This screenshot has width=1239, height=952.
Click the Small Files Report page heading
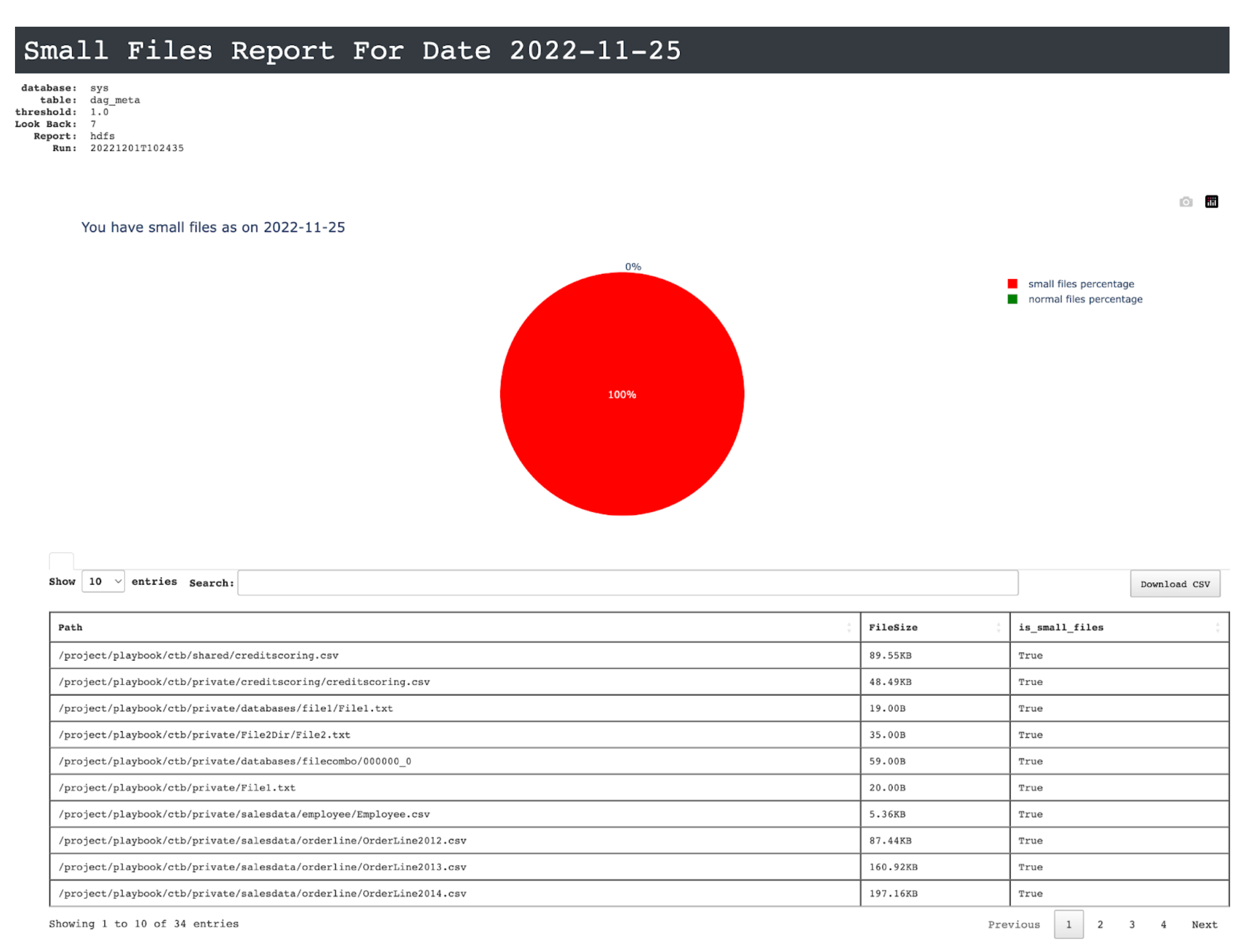[352, 51]
